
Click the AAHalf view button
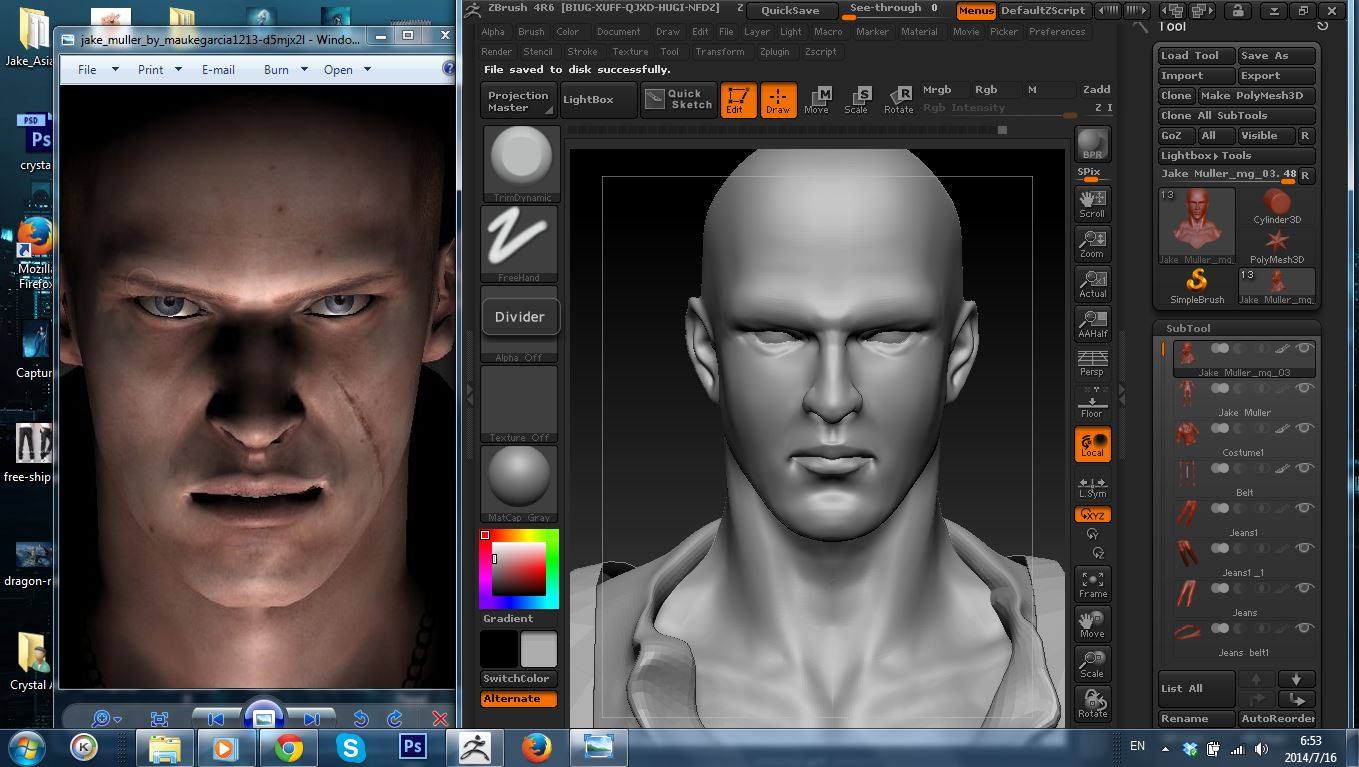1092,323
